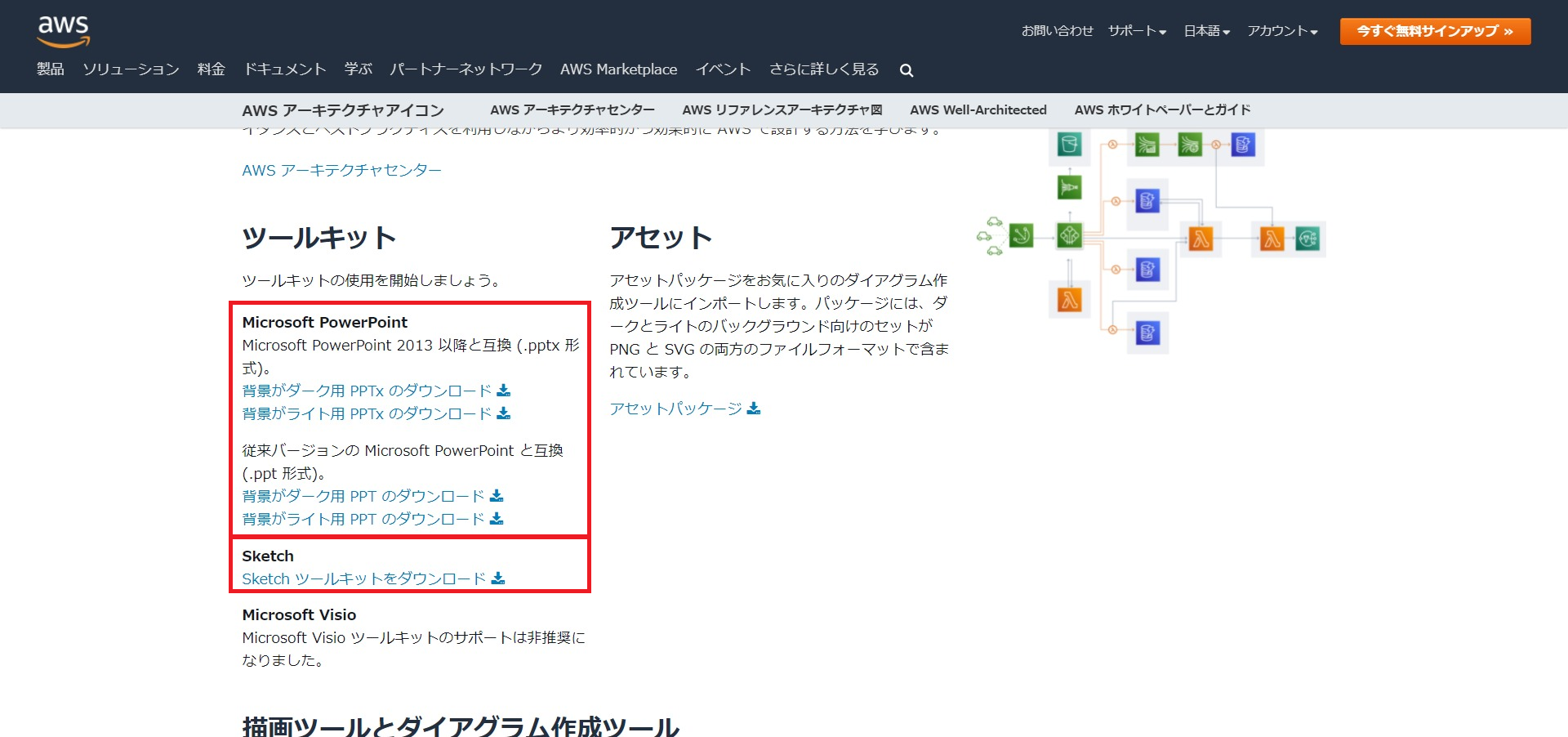The height and width of the screenshot is (737, 1568).
Task: Click 描画ツールとダイアグラム作成ツール heading
Action: click(x=461, y=726)
